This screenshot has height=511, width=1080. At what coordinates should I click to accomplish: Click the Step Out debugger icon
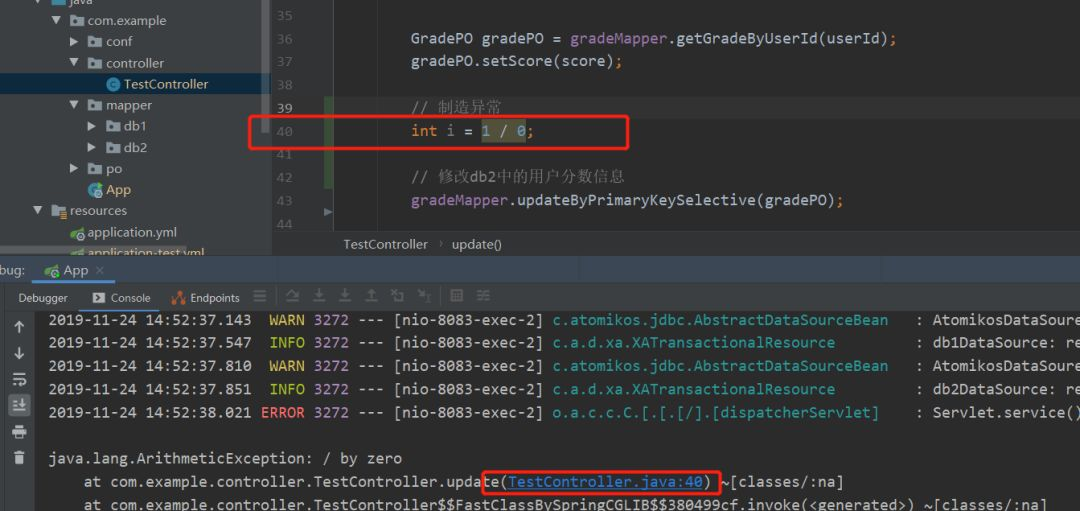coord(371,296)
